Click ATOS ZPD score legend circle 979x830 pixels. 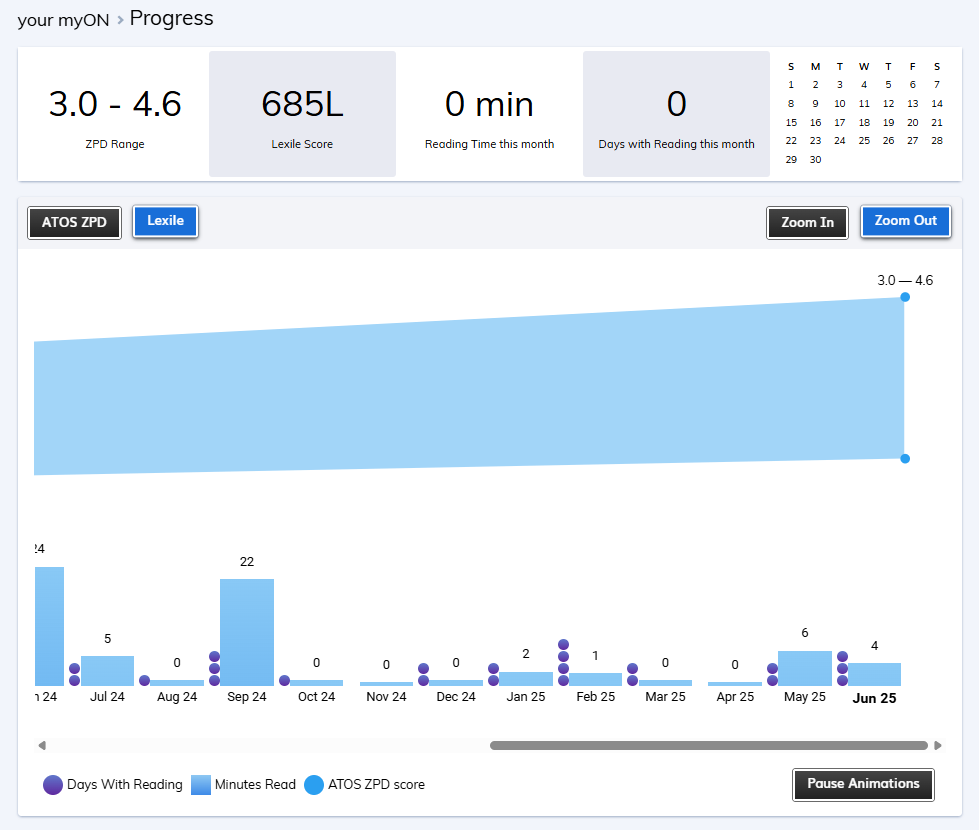(314, 784)
